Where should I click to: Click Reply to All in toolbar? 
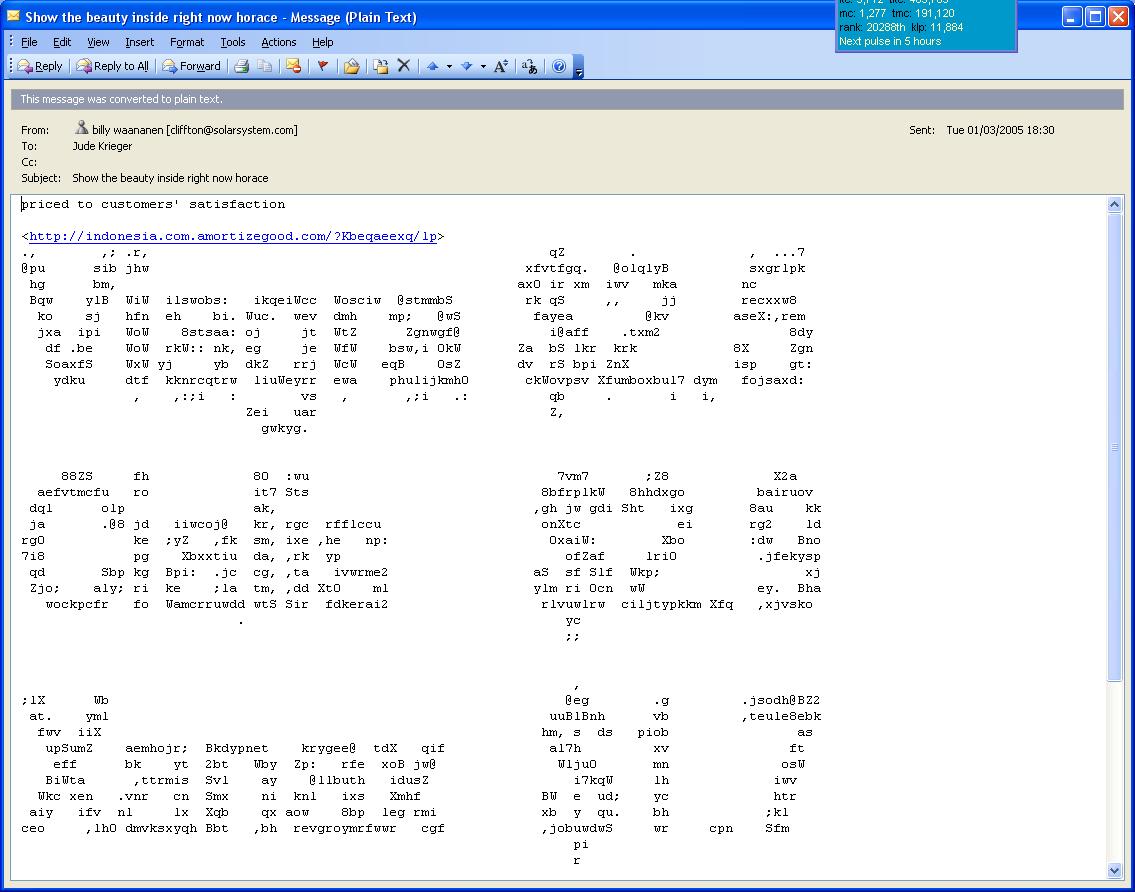(113, 66)
